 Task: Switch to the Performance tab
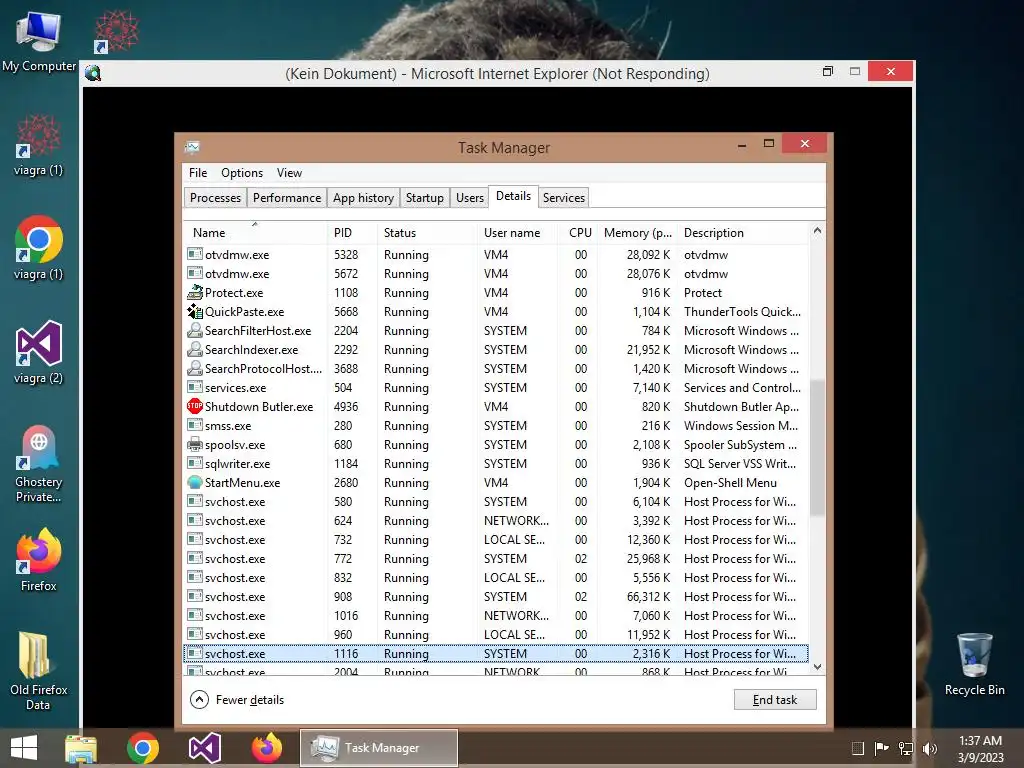click(x=287, y=198)
